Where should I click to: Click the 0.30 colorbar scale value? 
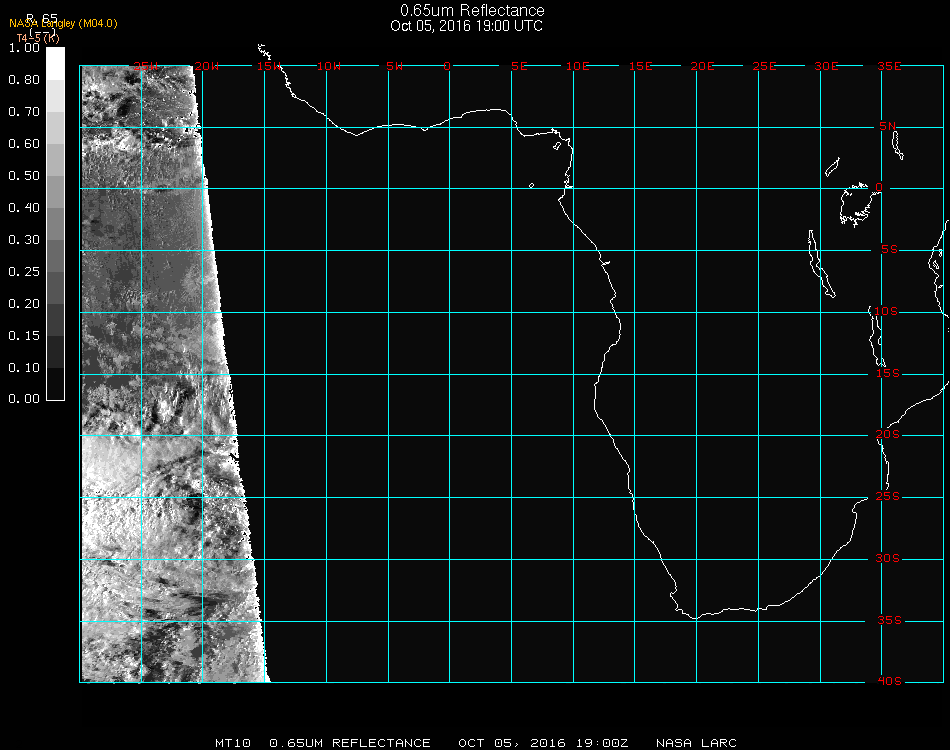24,240
